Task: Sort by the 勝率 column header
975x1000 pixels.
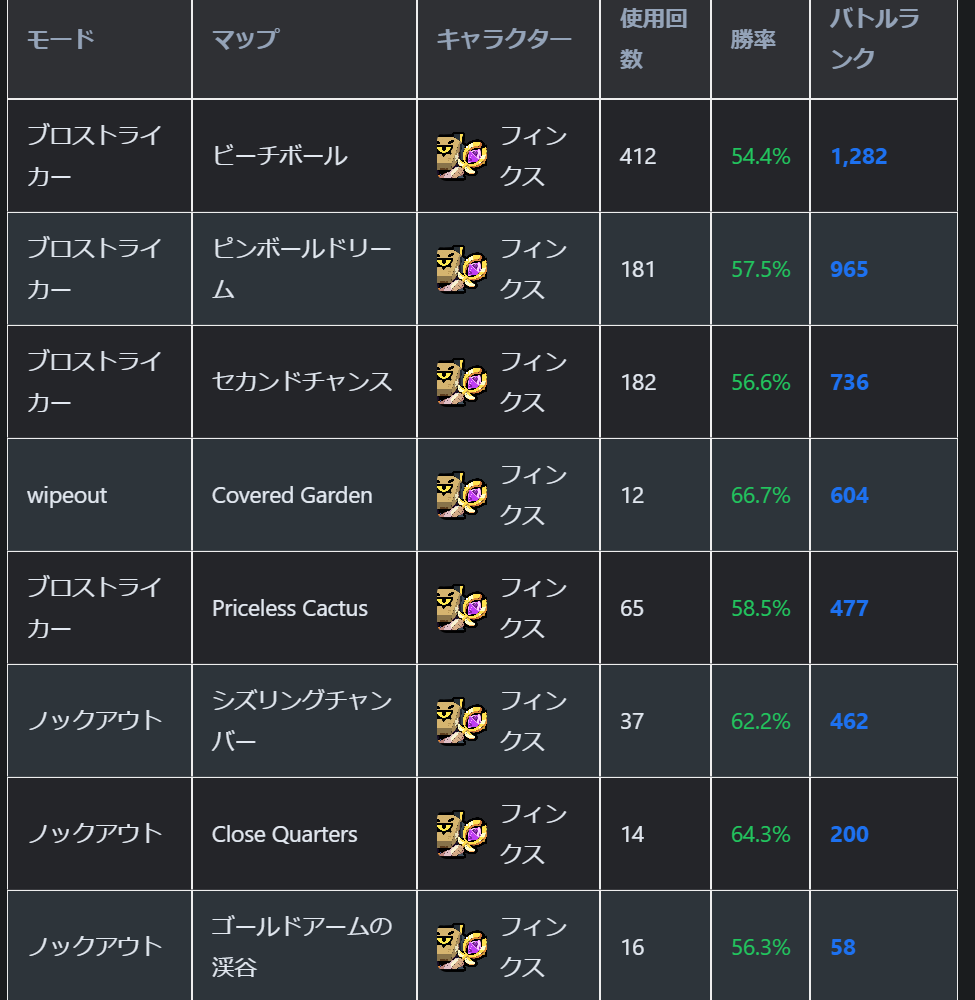Action: pyautogui.click(x=752, y=40)
